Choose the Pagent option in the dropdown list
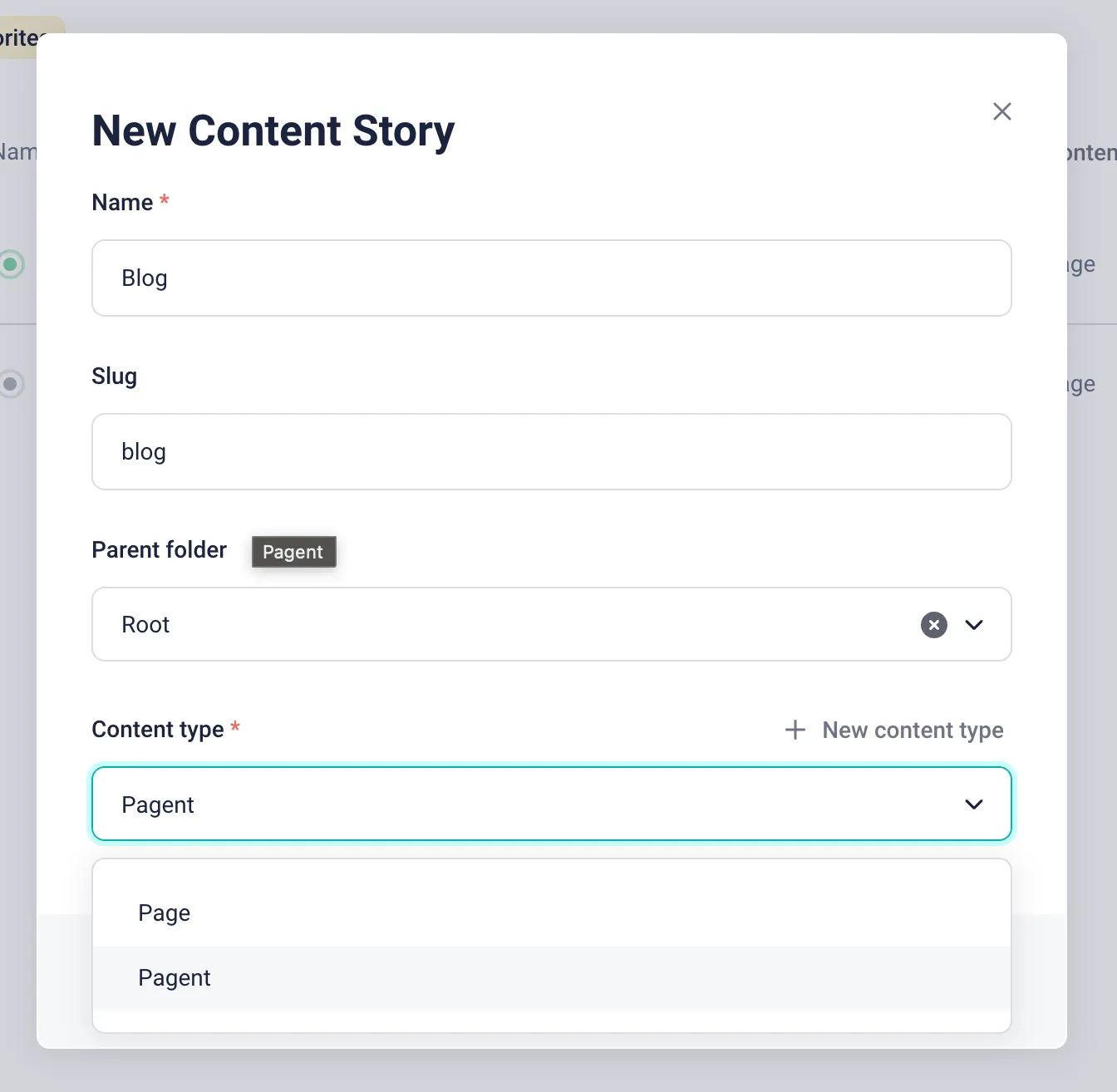 [175, 977]
